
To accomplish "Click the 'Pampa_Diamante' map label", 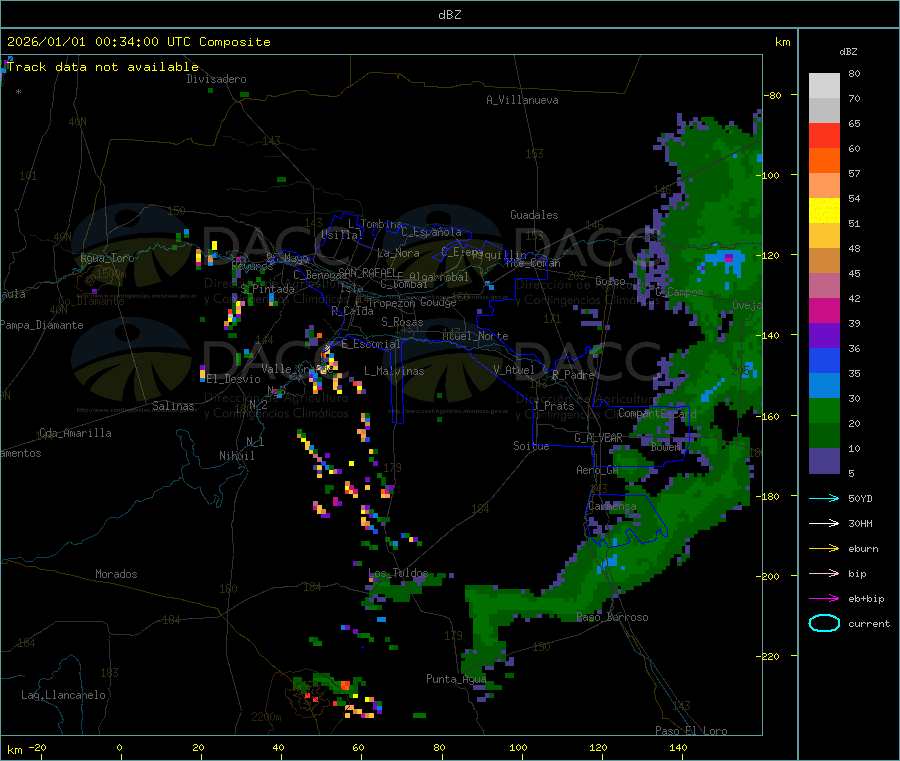I will (x=41, y=325).
